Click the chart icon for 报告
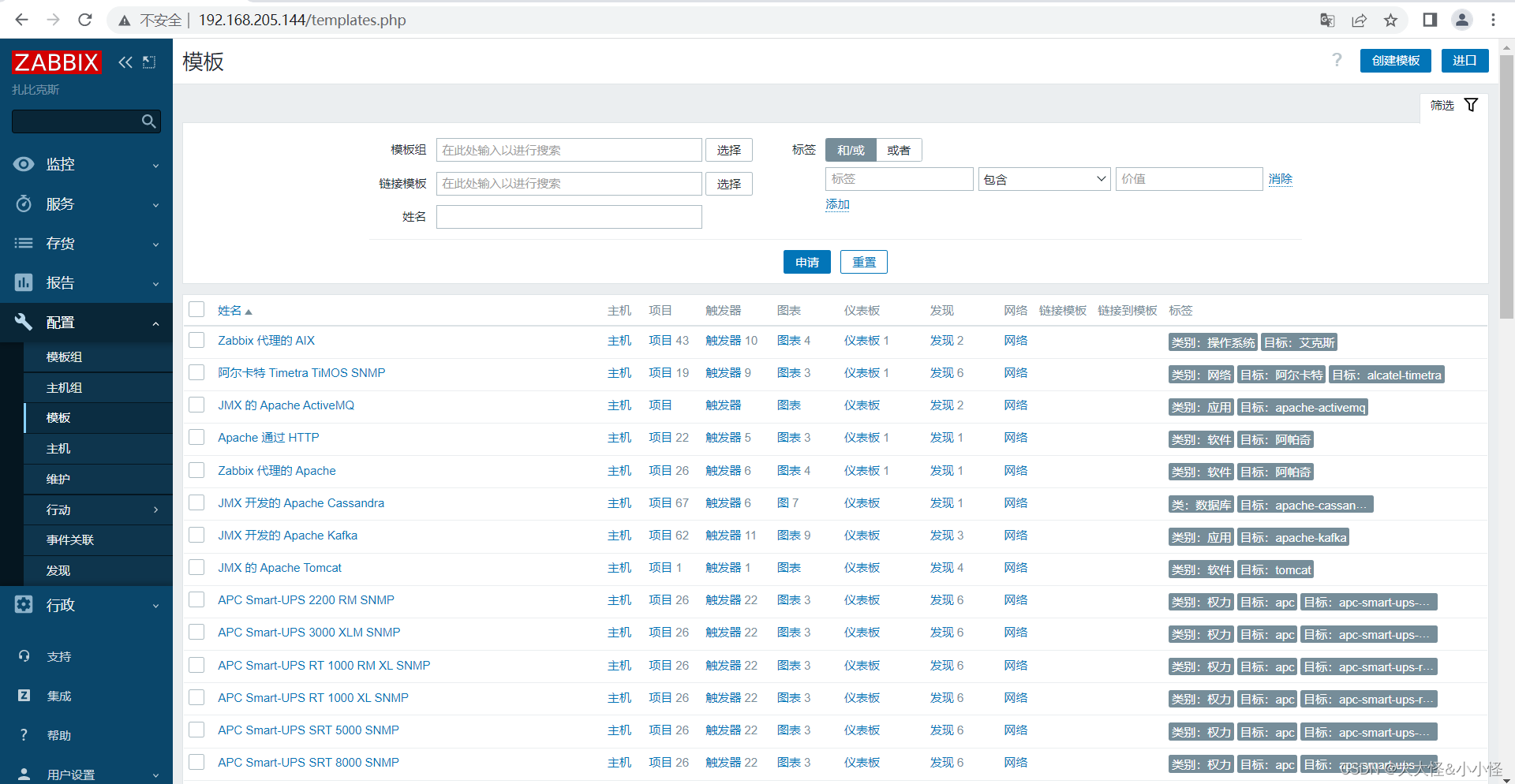This screenshot has height=784, width=1515. [x=24, y=282]
